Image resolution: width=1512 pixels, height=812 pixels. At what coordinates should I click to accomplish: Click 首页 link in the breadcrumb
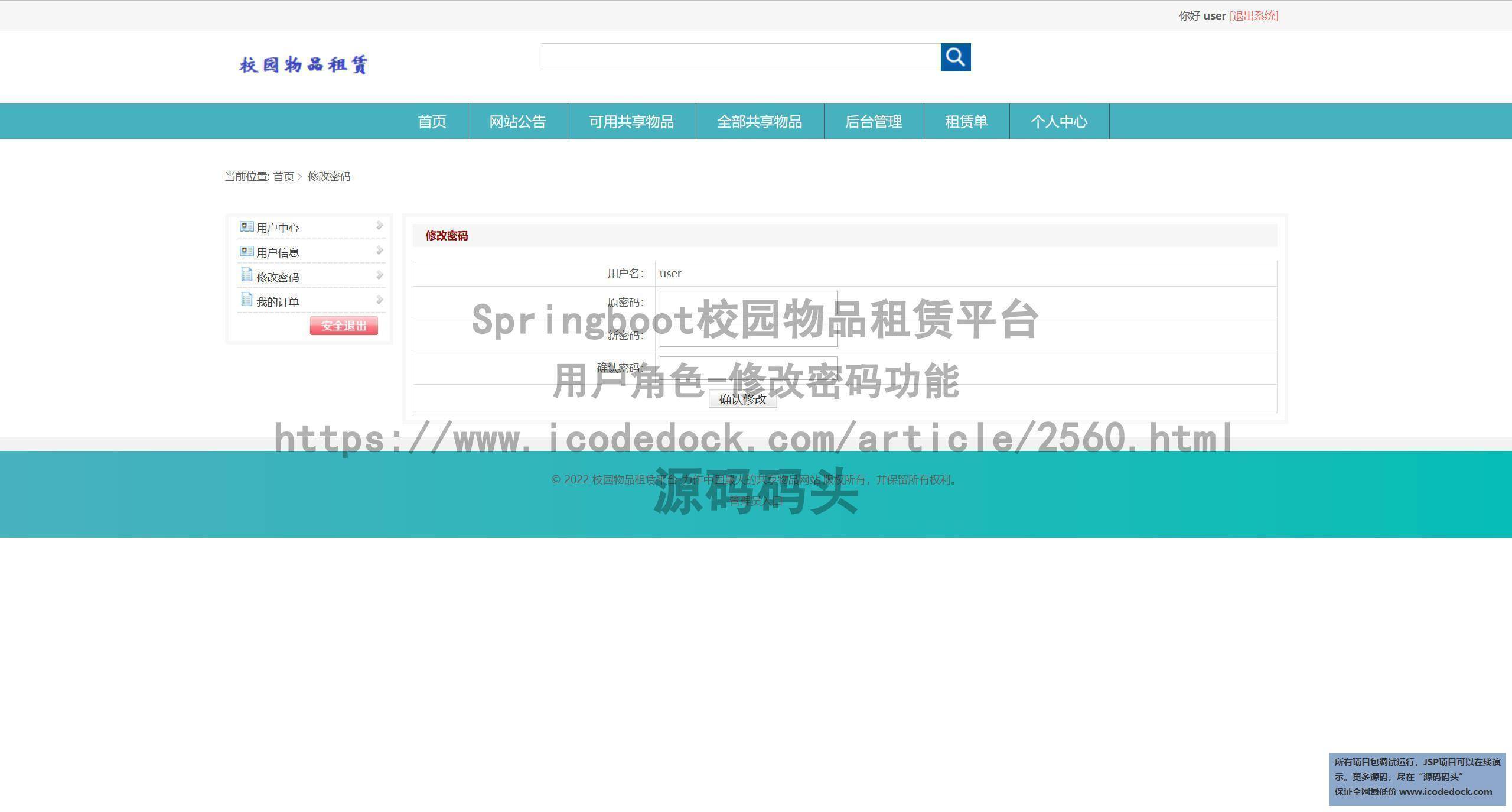click(283, 177)
